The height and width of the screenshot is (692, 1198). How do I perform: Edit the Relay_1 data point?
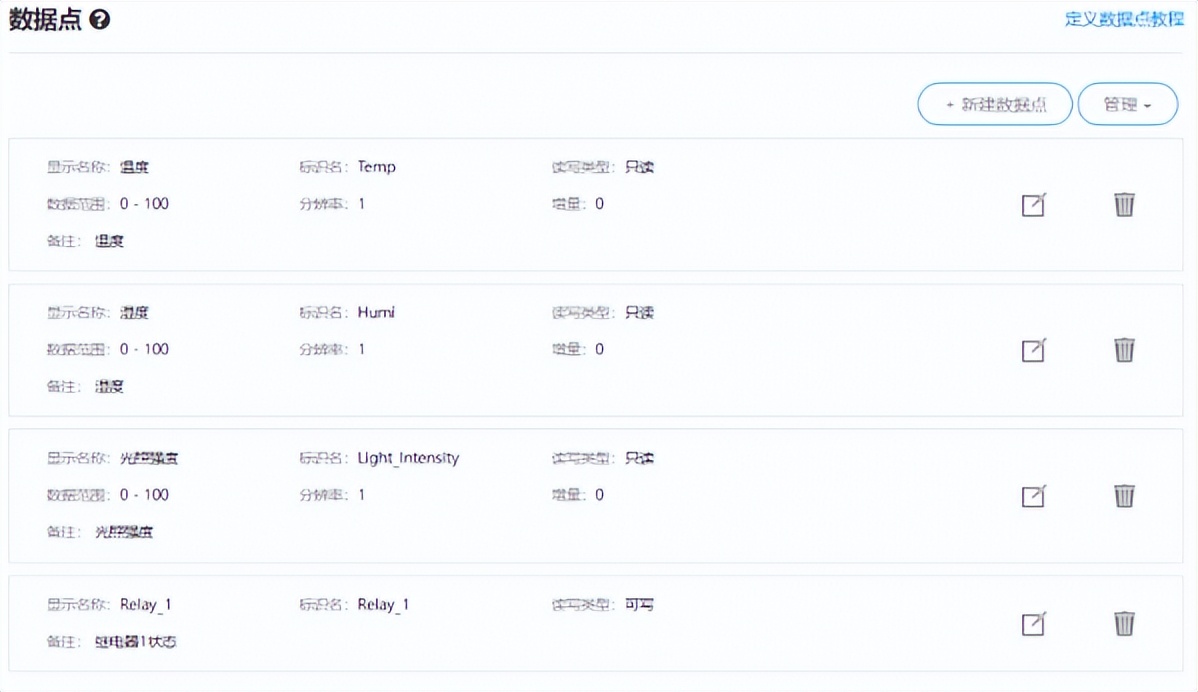pyautogui.click(x=1033, y=624)
